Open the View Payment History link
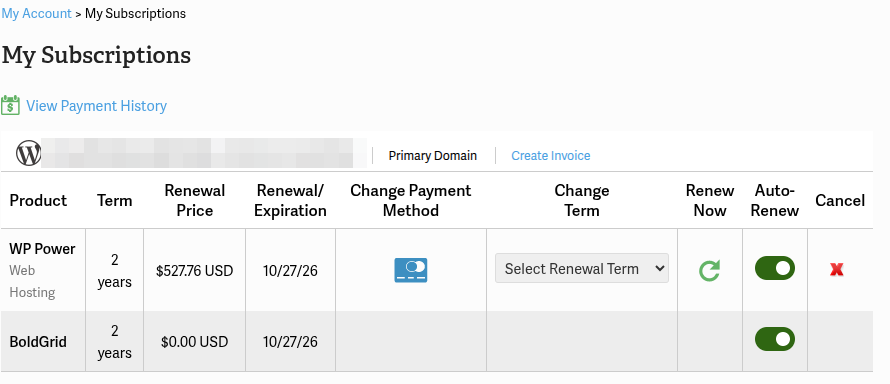Screen dimensions: 890x384 click(x=96, y=106)
